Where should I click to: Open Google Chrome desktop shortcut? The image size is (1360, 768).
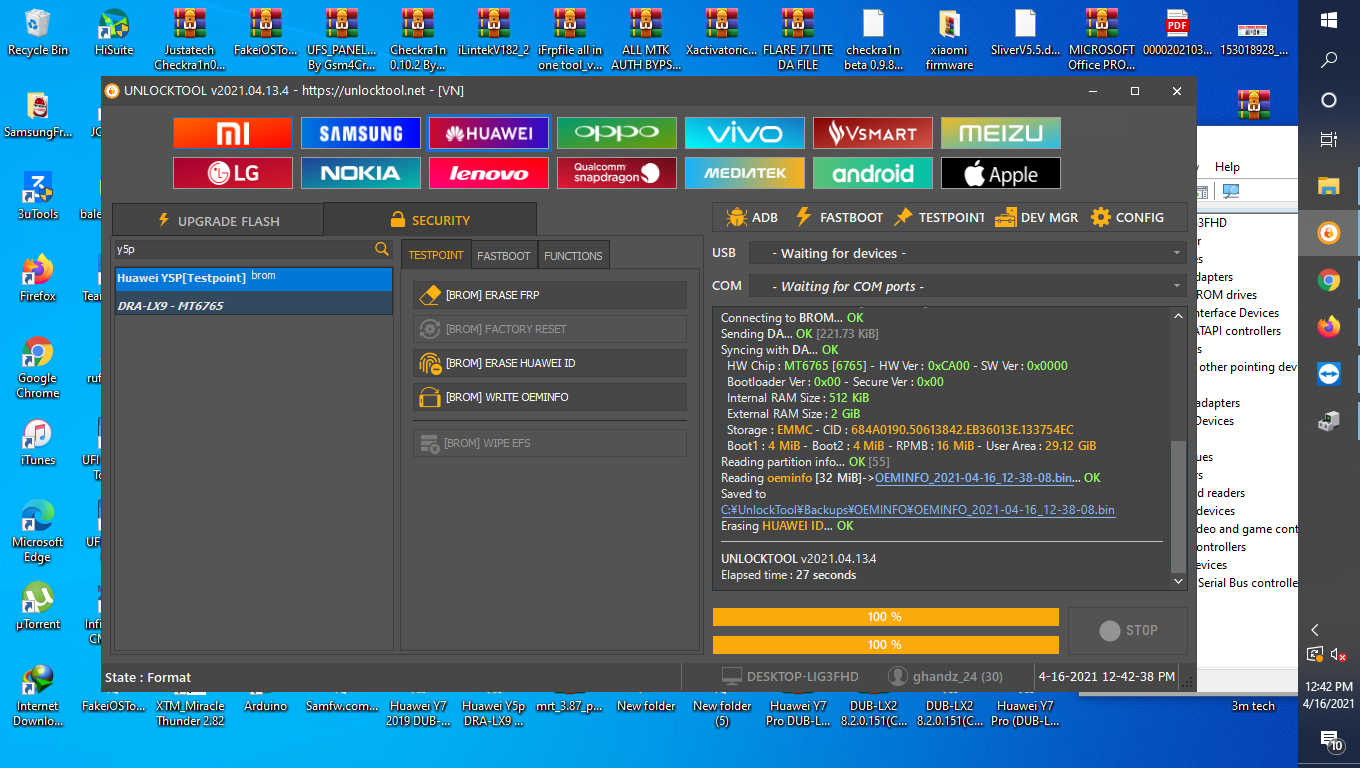tap(38, 367)
